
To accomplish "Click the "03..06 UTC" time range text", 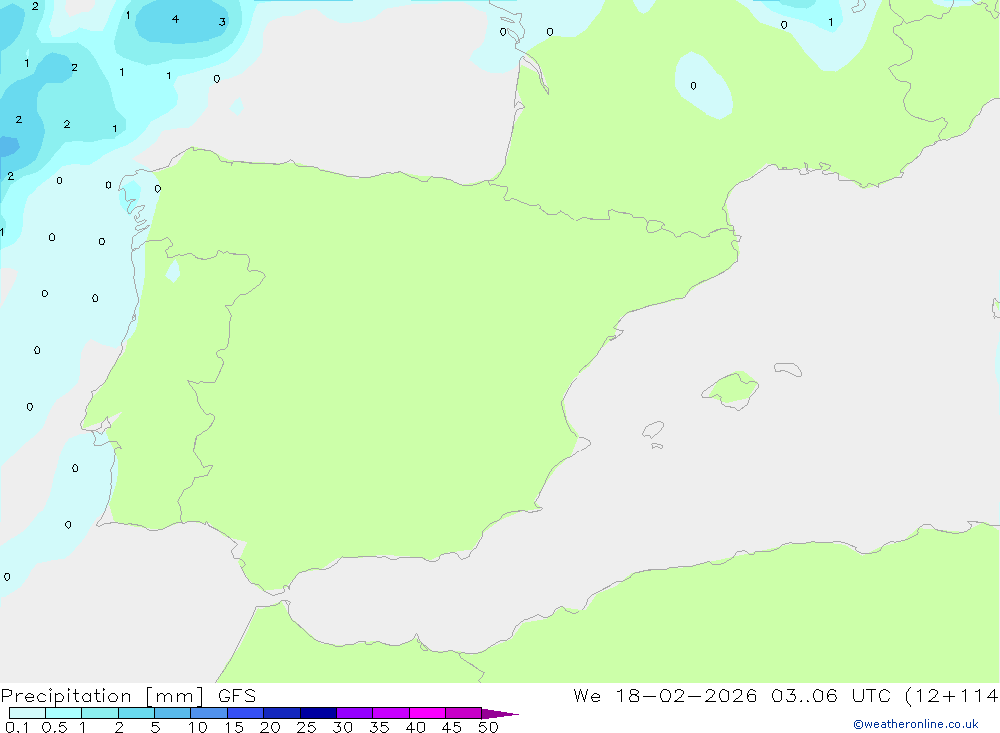I will (831, 696).
